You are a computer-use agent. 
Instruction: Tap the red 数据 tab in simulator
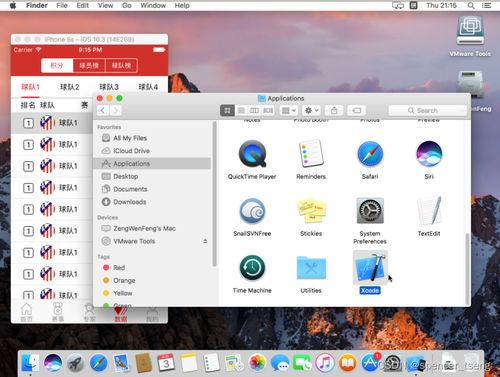121,314
